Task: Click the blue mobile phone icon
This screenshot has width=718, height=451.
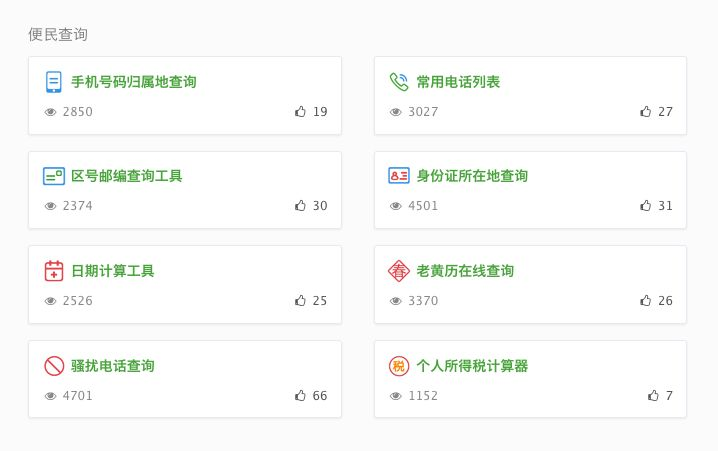Action: pyautogui.click(x=54, y=82)
